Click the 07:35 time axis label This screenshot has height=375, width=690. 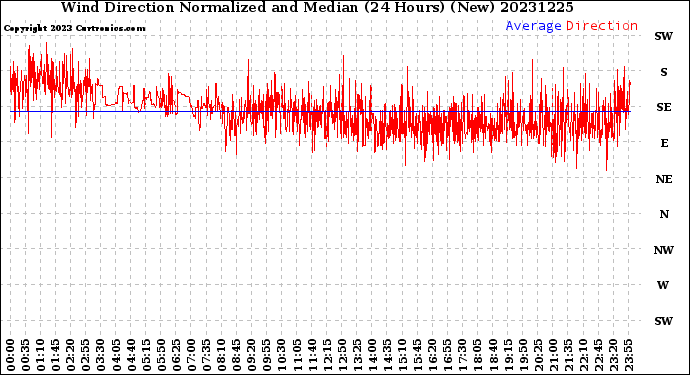(x=206, y=355)
